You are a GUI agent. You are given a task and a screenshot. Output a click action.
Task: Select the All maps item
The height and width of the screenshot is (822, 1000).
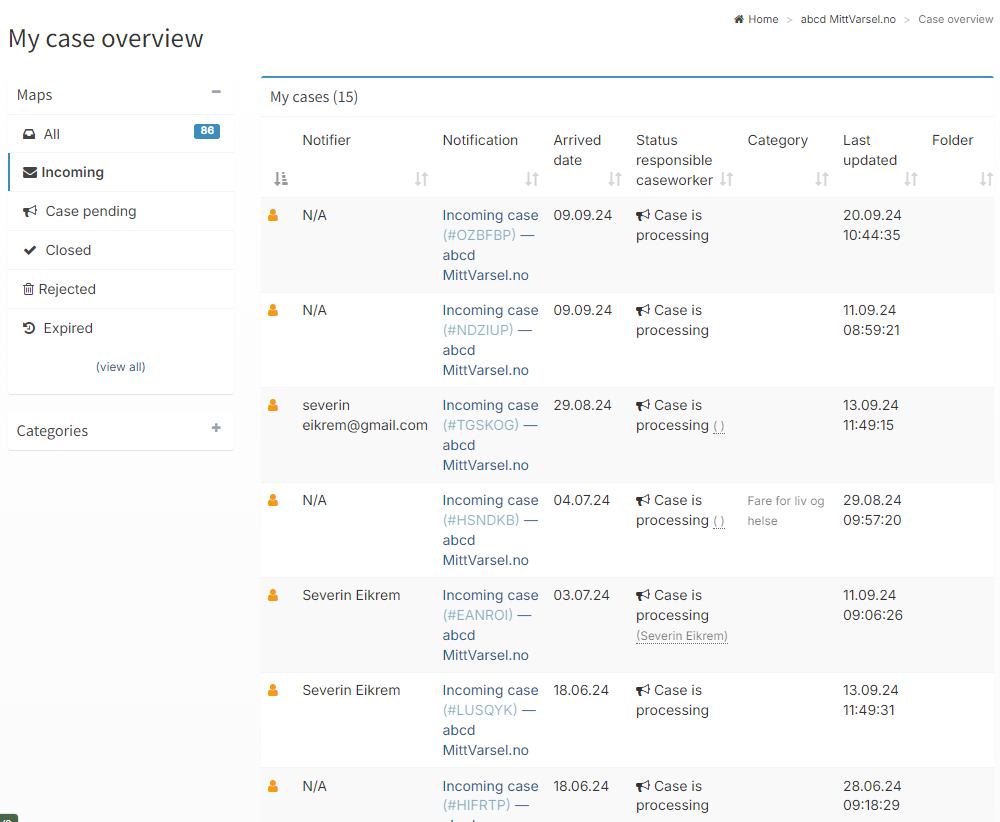pyautogui.click(x=121, y=134)
